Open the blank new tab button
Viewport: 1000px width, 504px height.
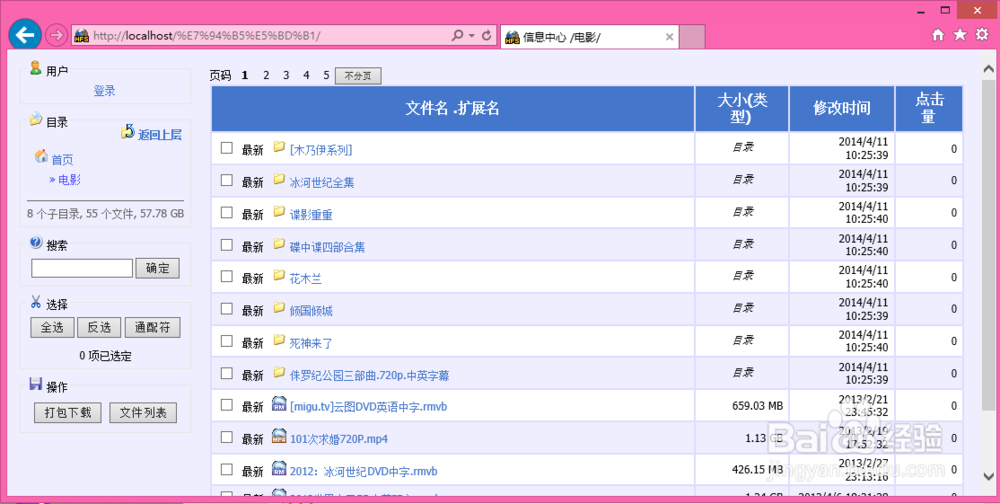click(692, 37)
